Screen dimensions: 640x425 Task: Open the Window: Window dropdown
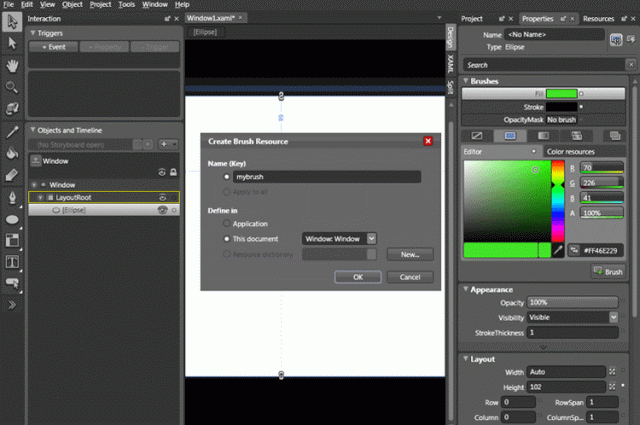pos(371,239)
